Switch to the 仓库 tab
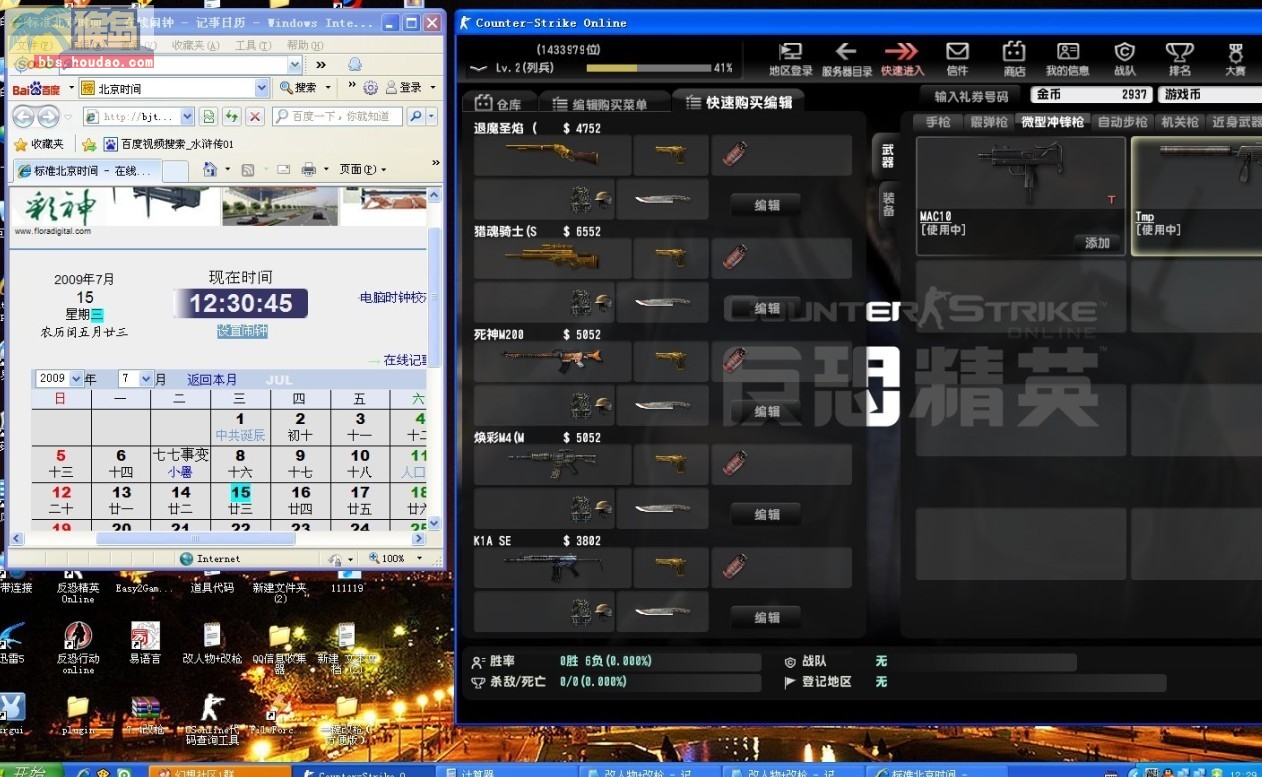Screen dimensions: 1262x777 point(498,103)
